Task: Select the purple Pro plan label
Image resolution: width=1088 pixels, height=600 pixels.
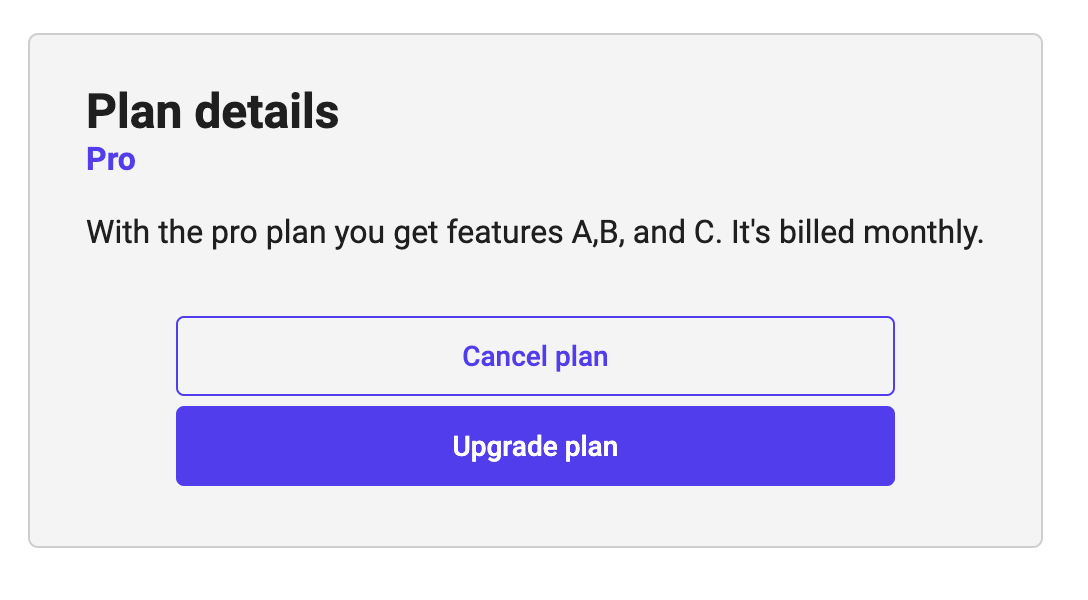Action: pyautogui.click(x=111, y=159)
